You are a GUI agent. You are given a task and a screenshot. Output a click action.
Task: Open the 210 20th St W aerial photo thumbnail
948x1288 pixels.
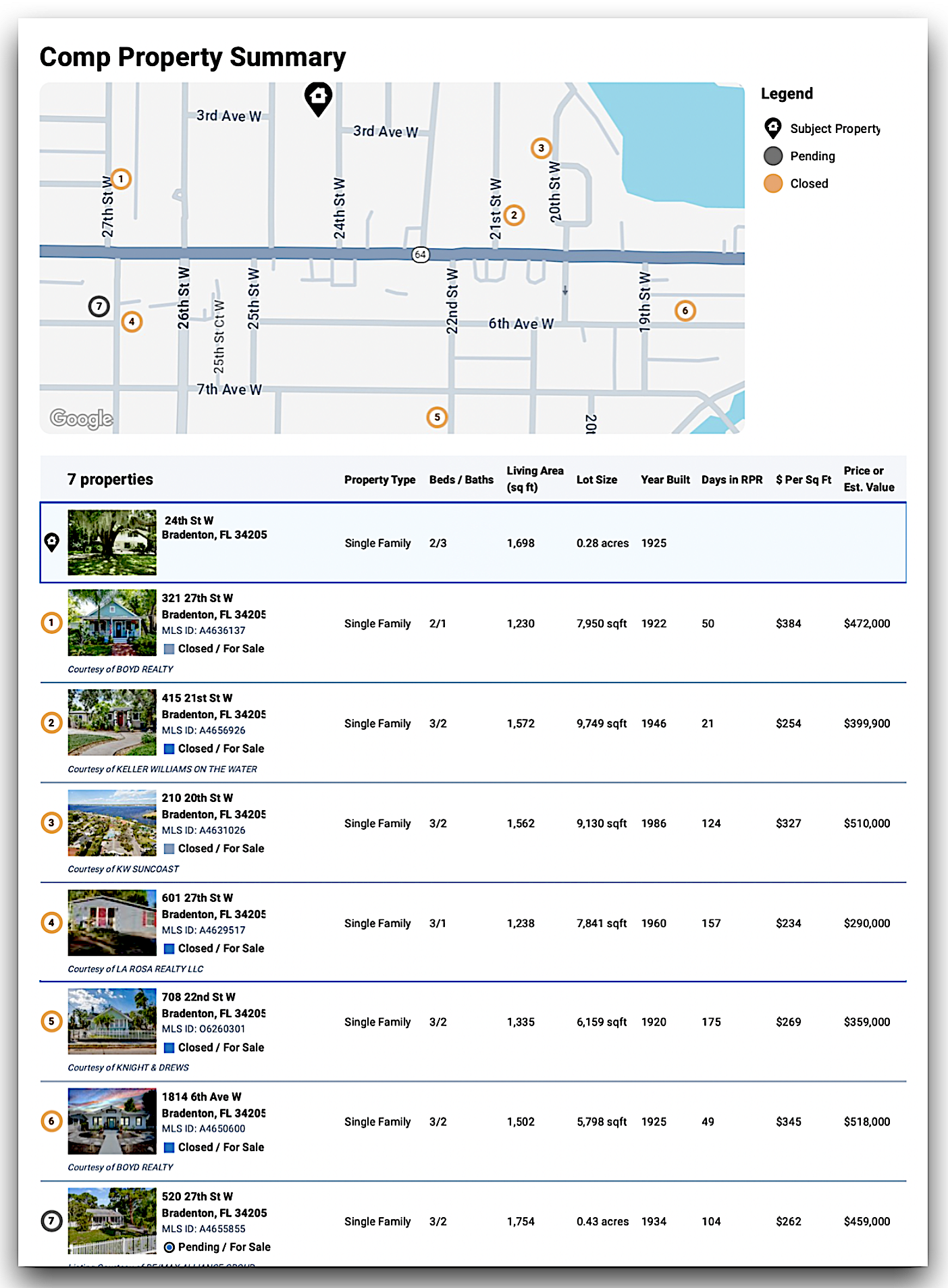(x=112, y=823)
